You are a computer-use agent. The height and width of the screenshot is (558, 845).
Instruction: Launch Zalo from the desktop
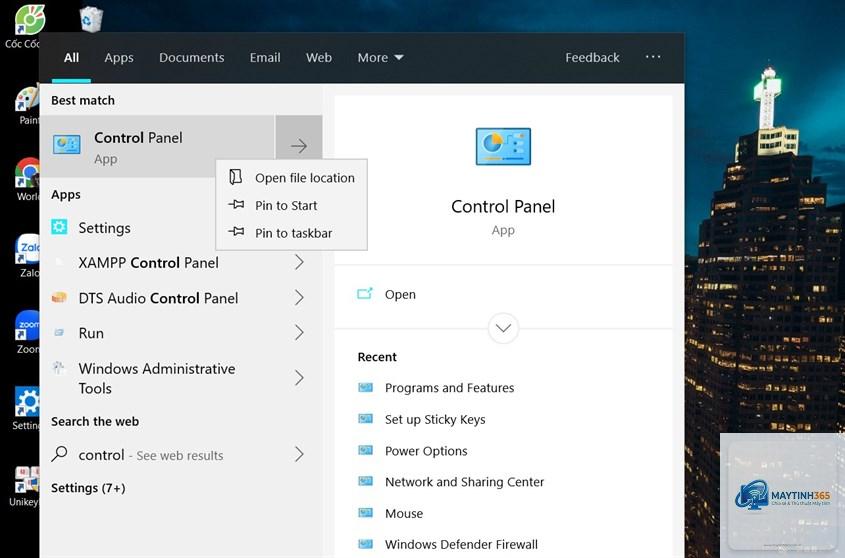click(x=27, y=255)
